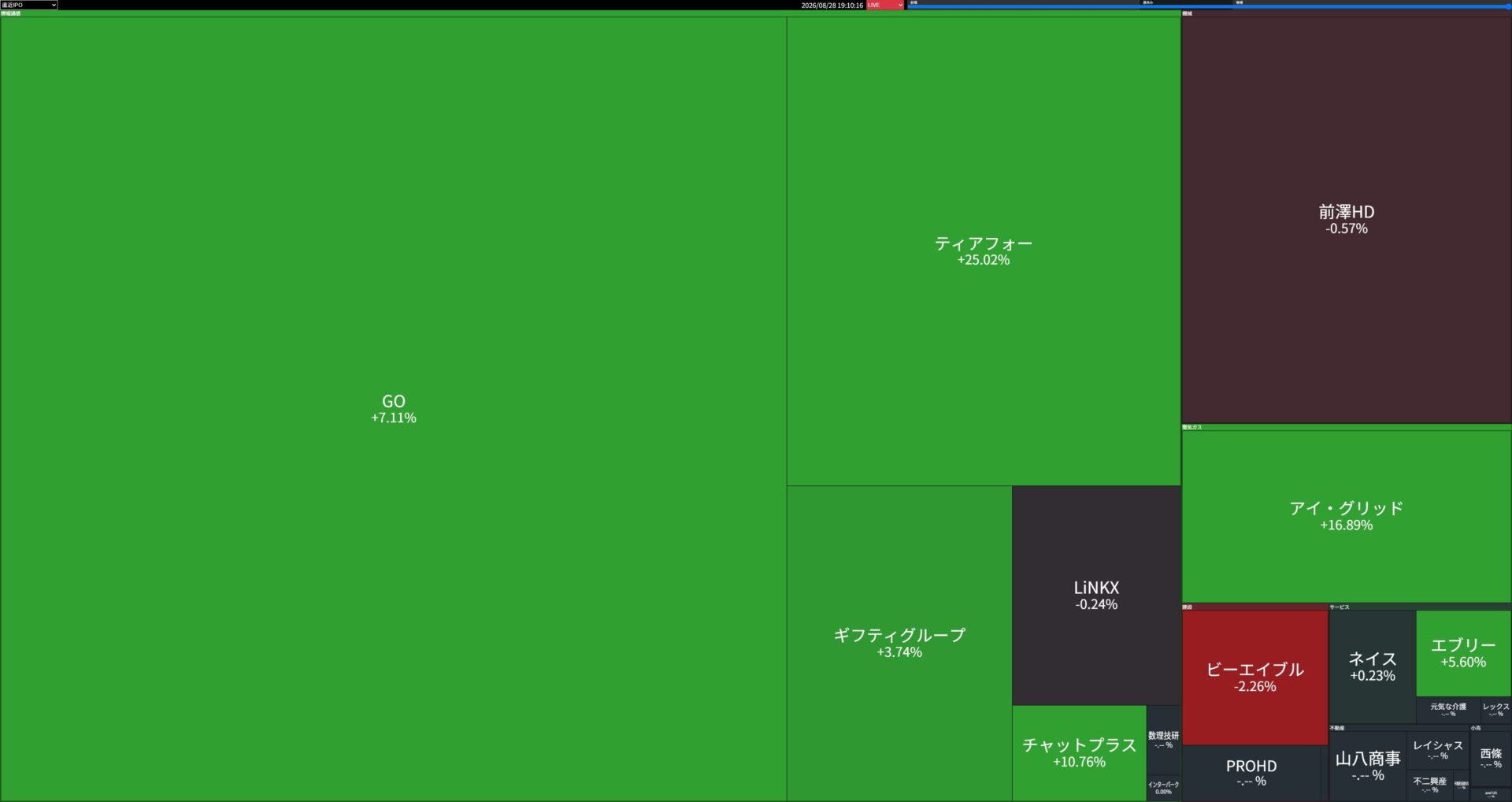This screenshot has height=802, width=1512.
Task: Click the 山八商事 tile
Action: [1368, 766]
